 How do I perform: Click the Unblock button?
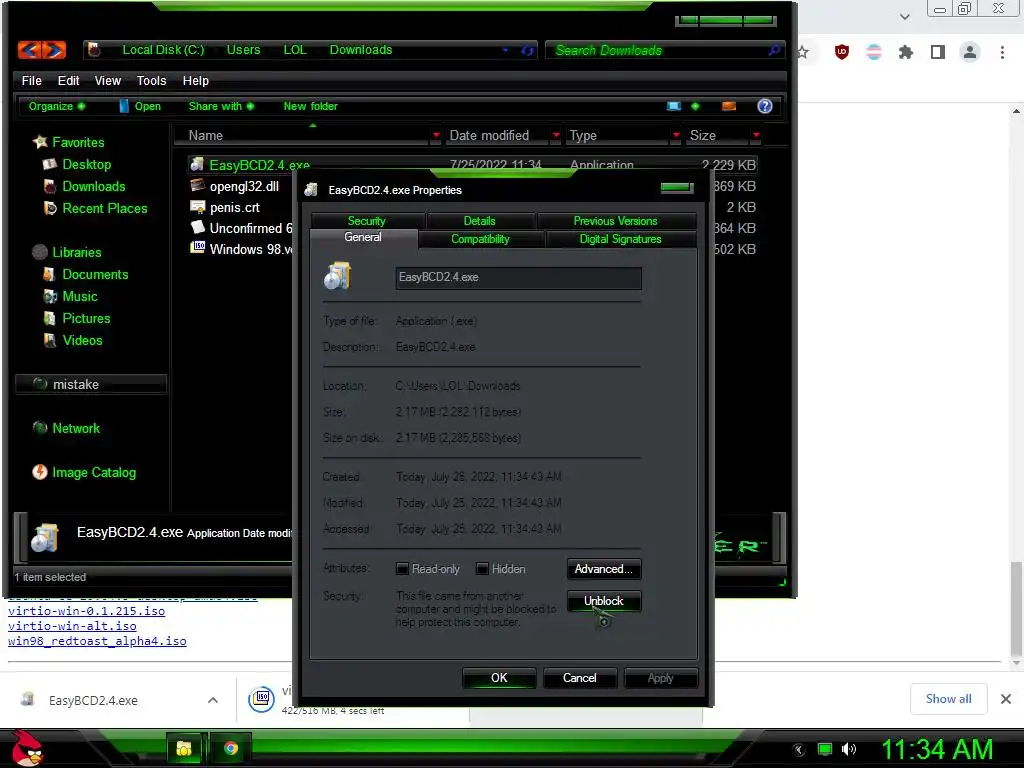coord(603,601)
